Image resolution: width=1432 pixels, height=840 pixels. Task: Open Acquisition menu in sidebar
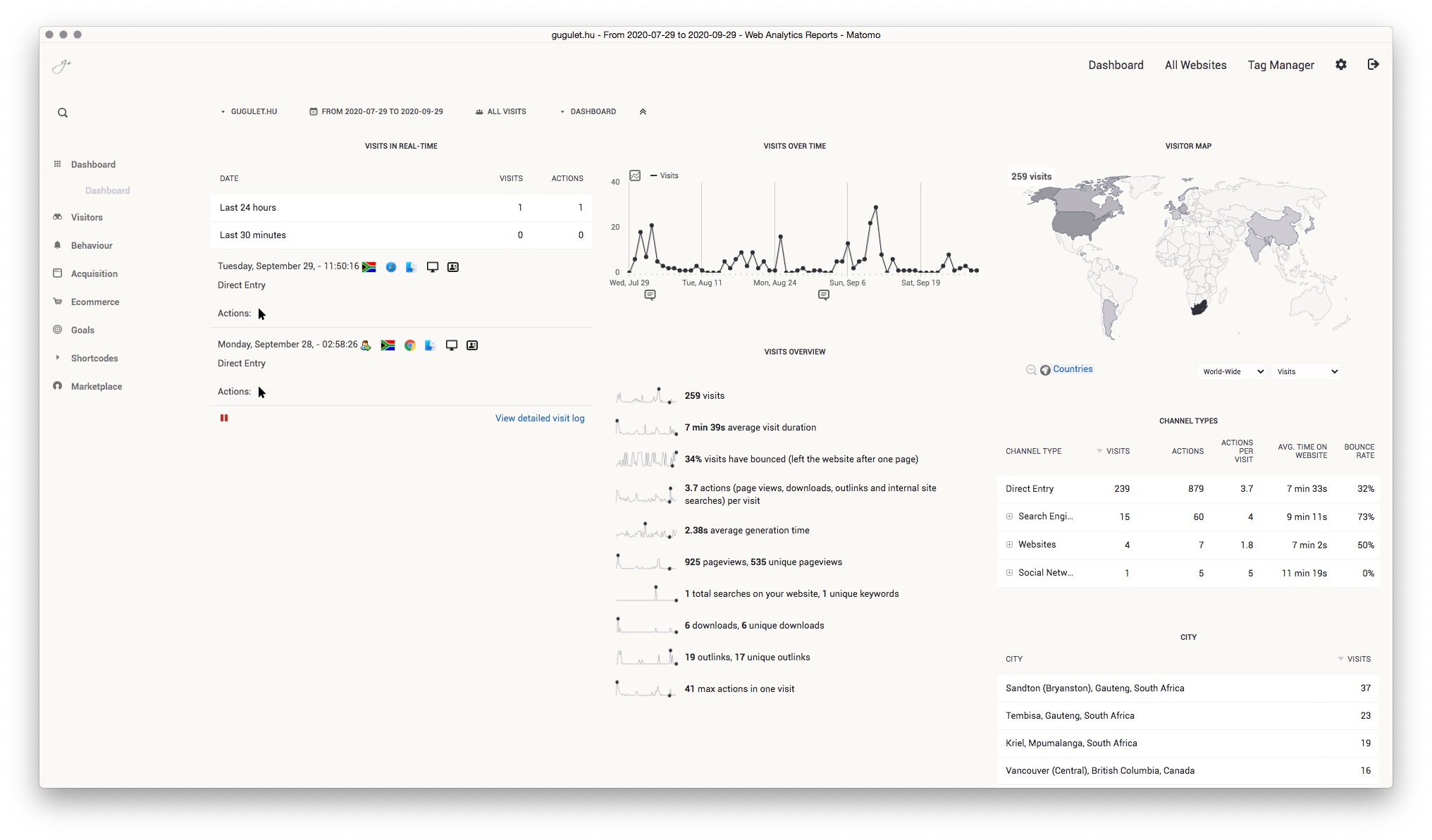pos(94,273)
